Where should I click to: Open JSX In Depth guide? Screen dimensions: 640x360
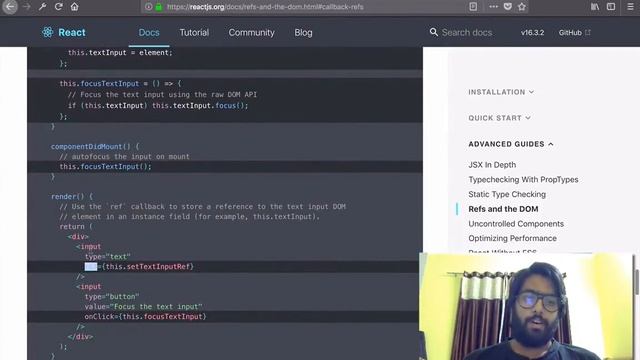click(492, 165)
